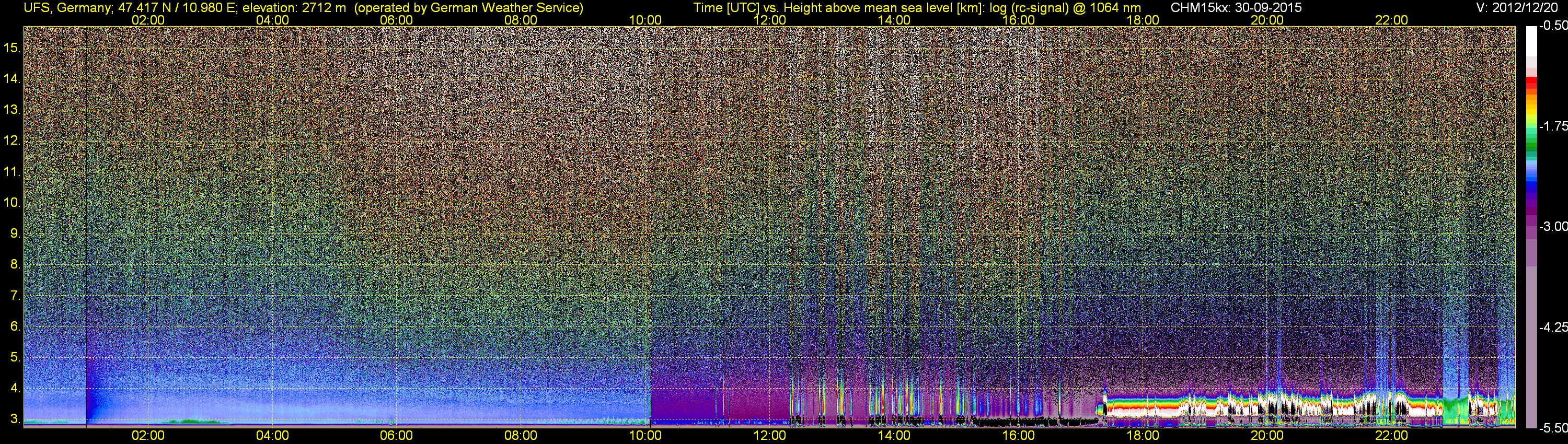The width and height of the screenshot is (1568, 444).
Task: Click the 12. km height axis label
Action: tap(12, 141)
